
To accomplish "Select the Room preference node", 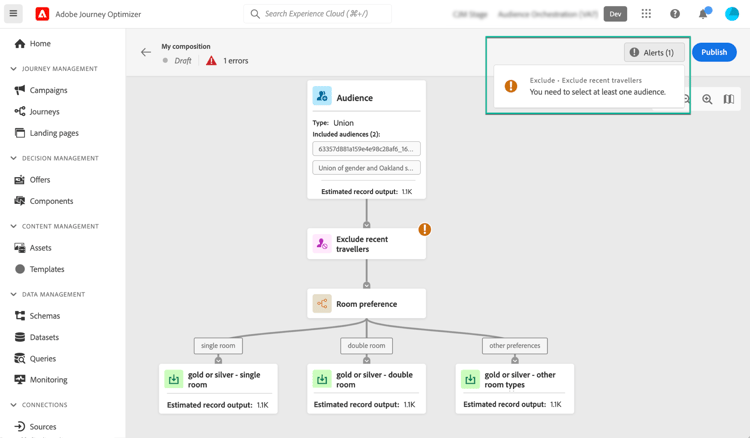I will (x=366, y=304).
